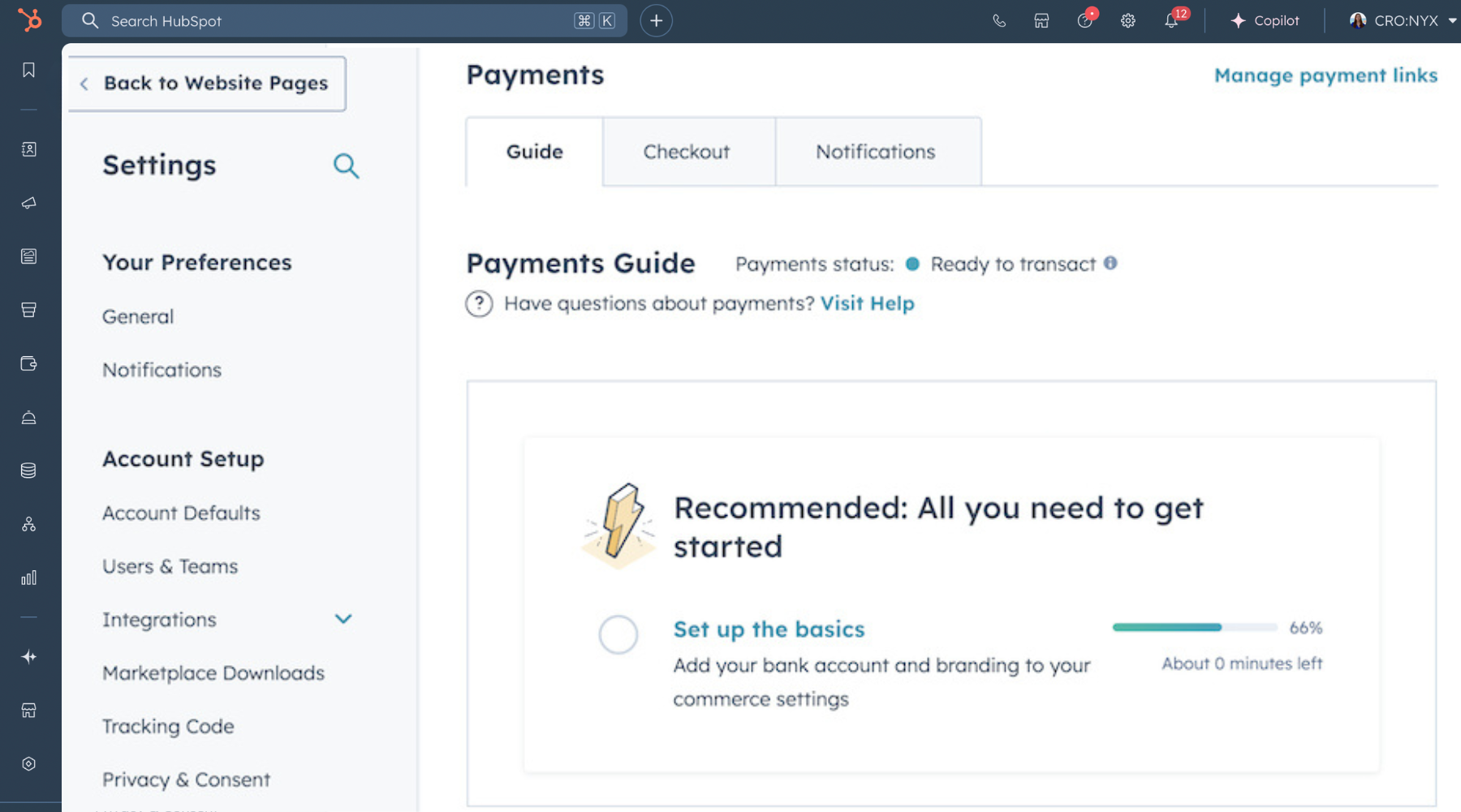Click the settings search magnifier icon
This screenshot has height=812, width=1461.
pos(346,165)
